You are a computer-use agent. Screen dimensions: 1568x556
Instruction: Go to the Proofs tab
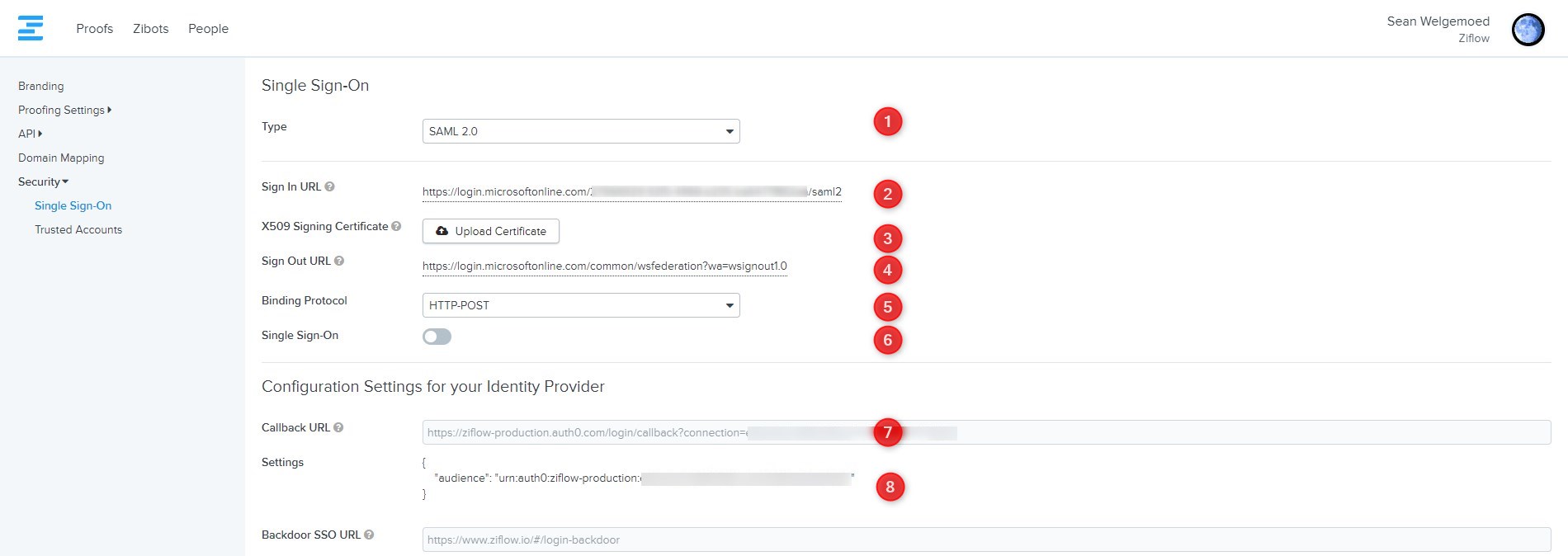coord(94,29)
